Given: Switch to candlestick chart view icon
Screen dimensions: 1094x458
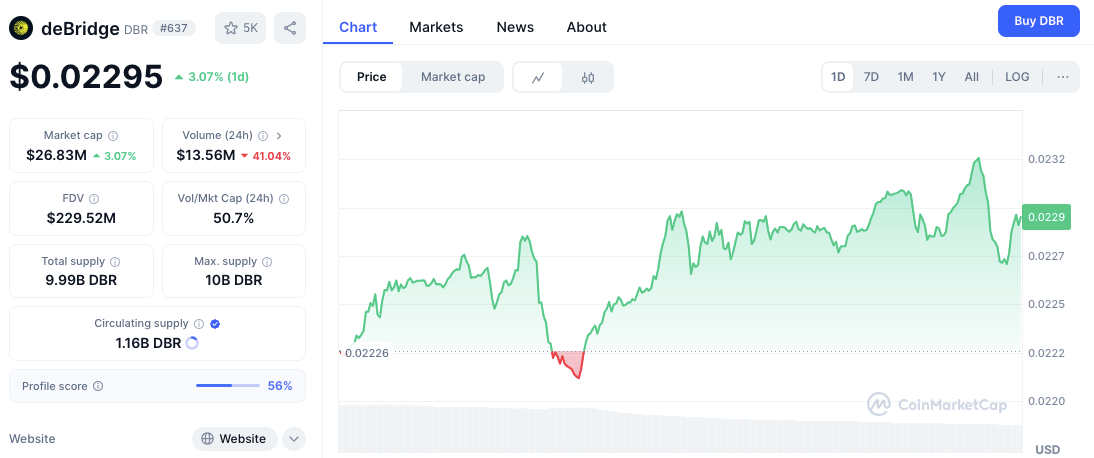Looking at the screenshot, I should tap(587, 77).
